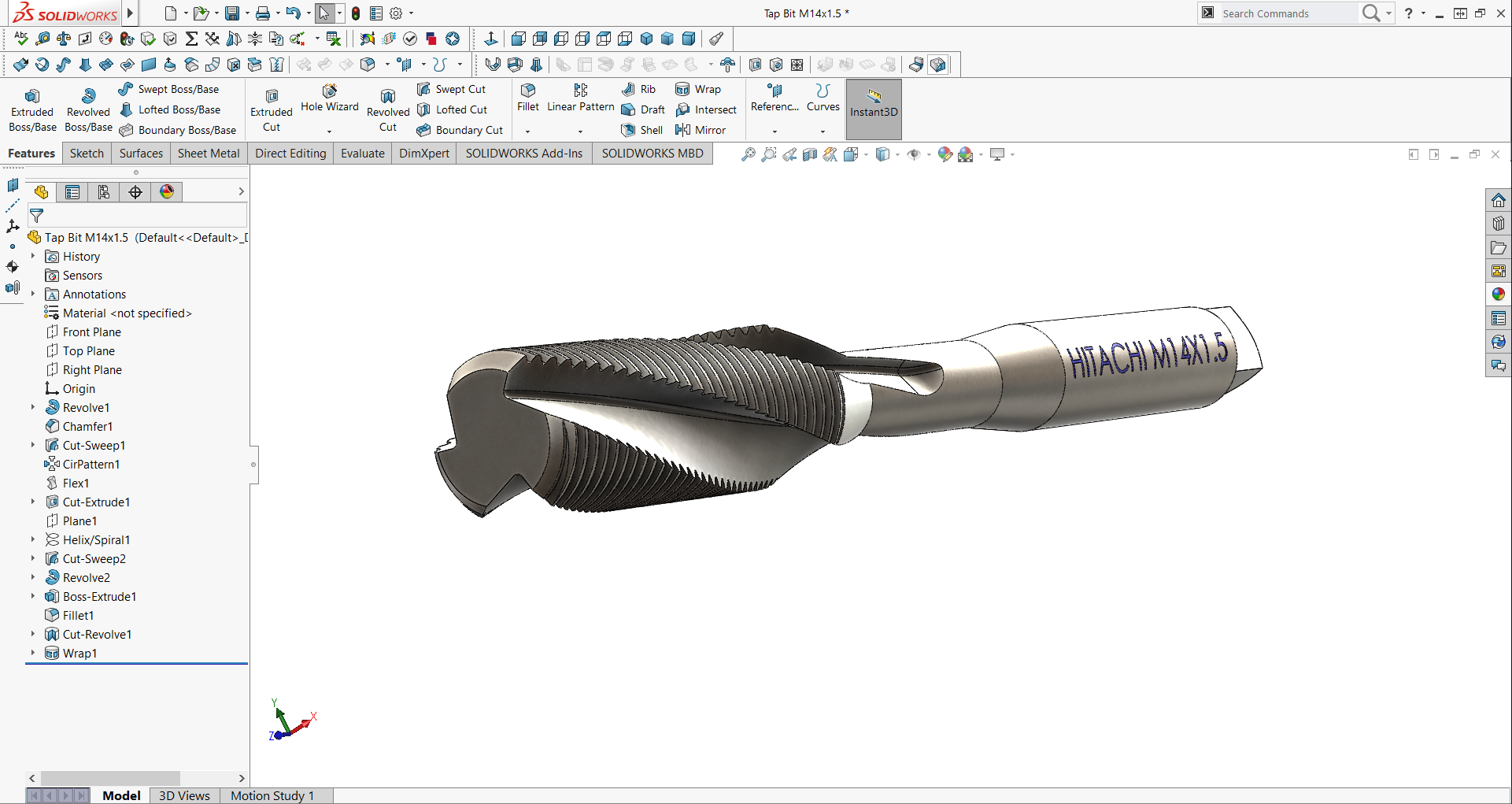Click the Zoom to Fit view icon
The width and height of the screenshot is (1512, 804).
pos(749,154)
